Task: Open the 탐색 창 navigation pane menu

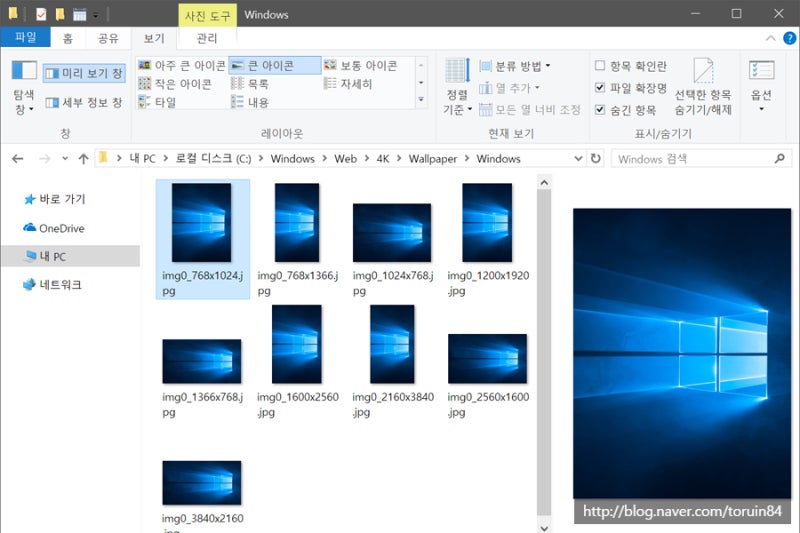Action: (24, 88)
